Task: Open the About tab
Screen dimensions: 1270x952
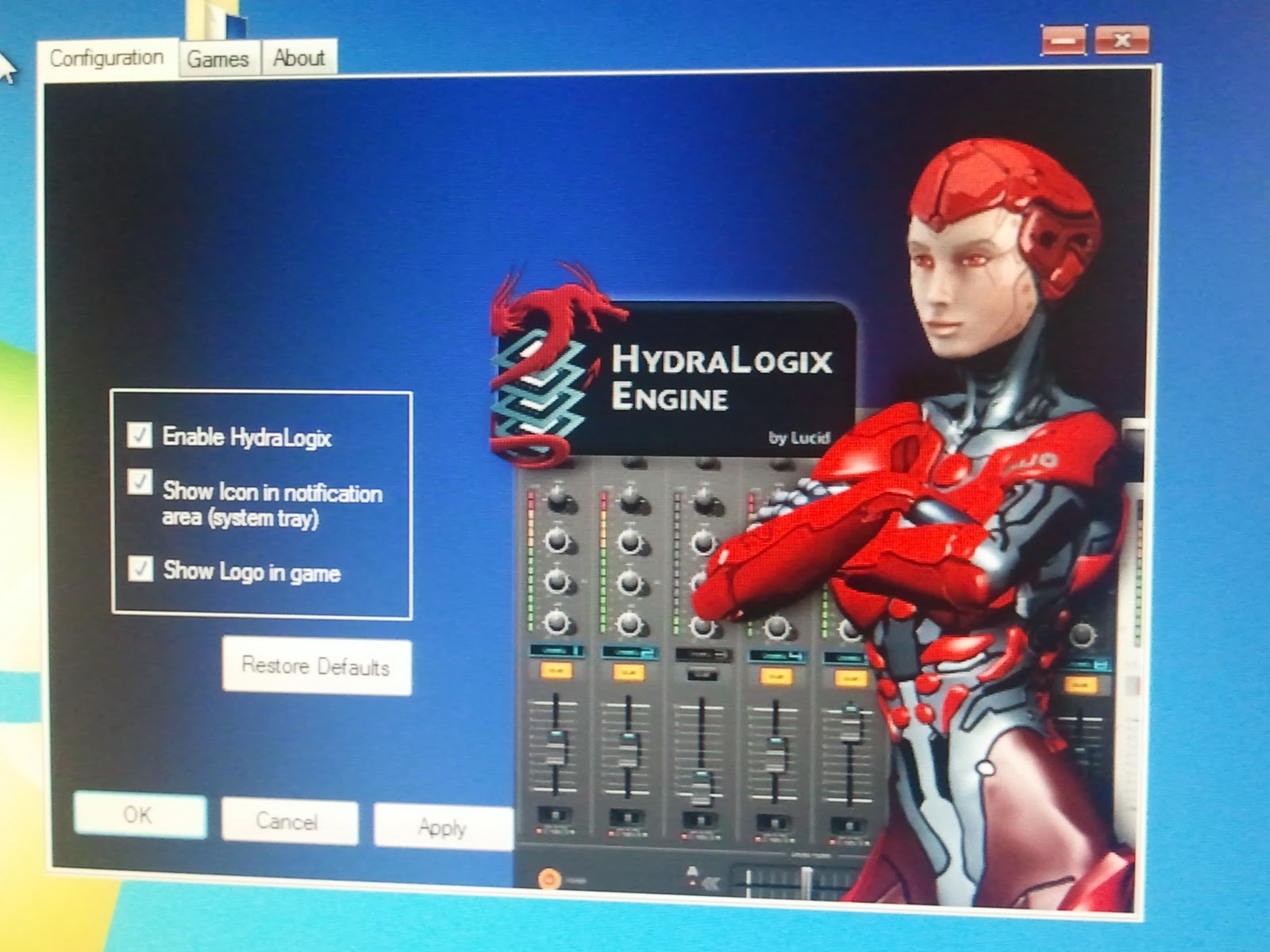Action: (299, 58)
